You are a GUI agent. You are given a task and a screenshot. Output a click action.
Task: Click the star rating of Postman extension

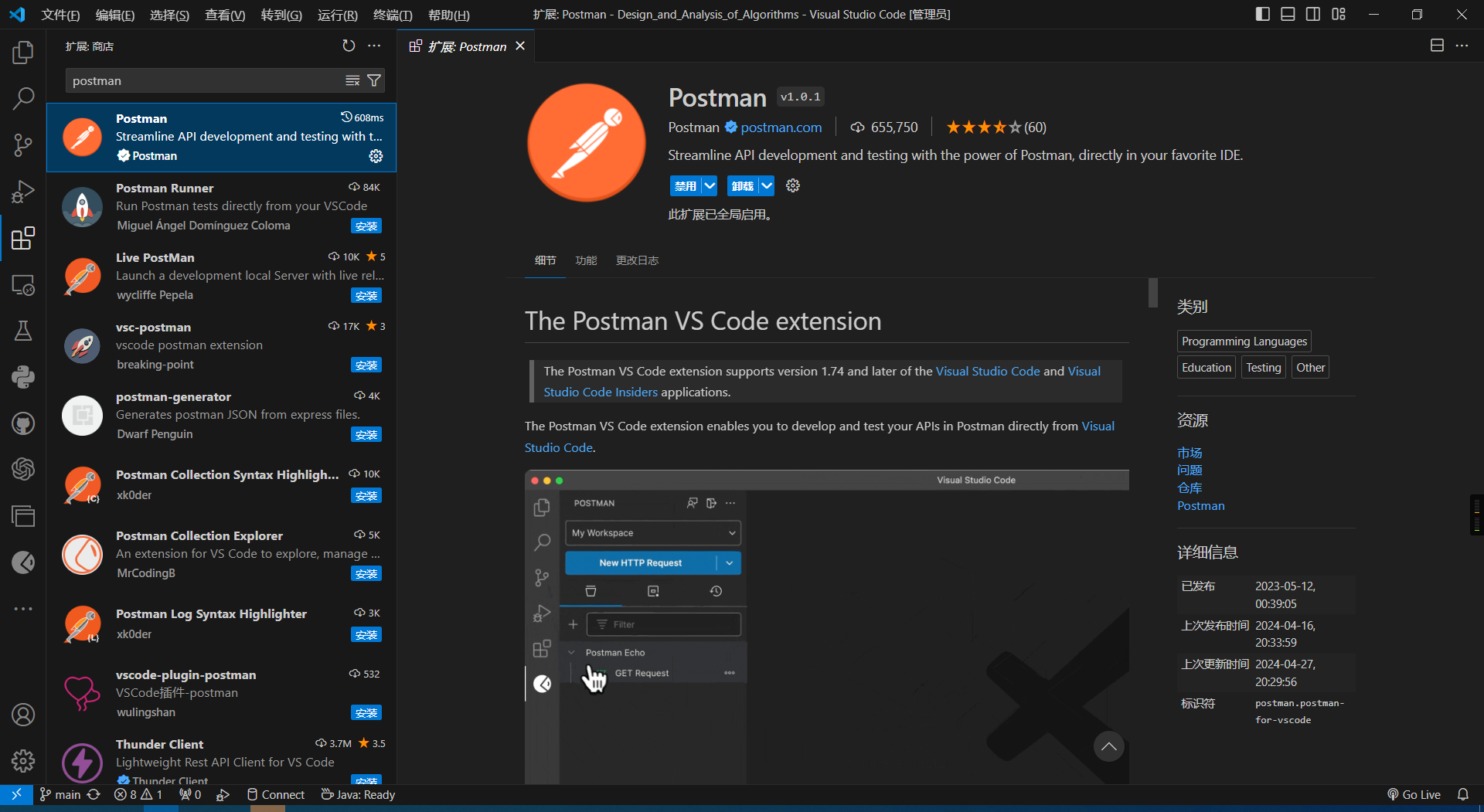[x=996, y=127]
